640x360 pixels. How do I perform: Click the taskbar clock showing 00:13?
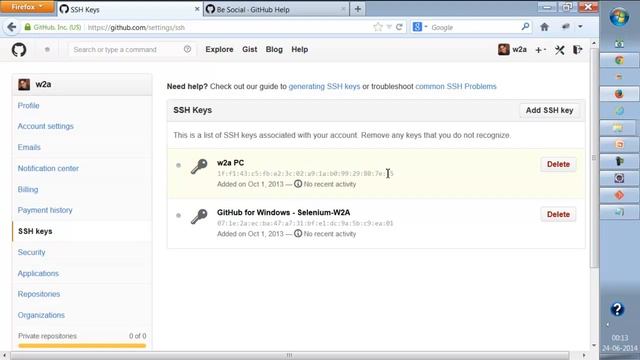[620, 338]
